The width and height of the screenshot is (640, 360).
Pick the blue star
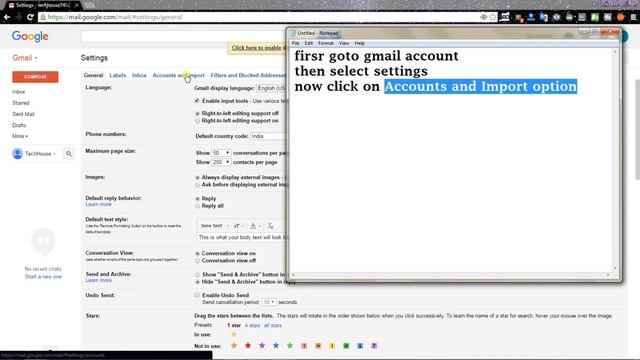pos(276,346)
